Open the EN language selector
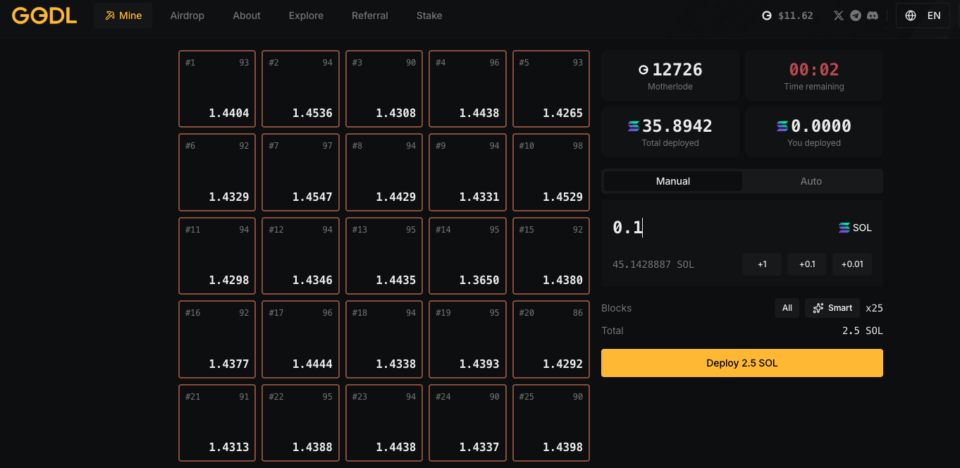 (x=922, y=16)
